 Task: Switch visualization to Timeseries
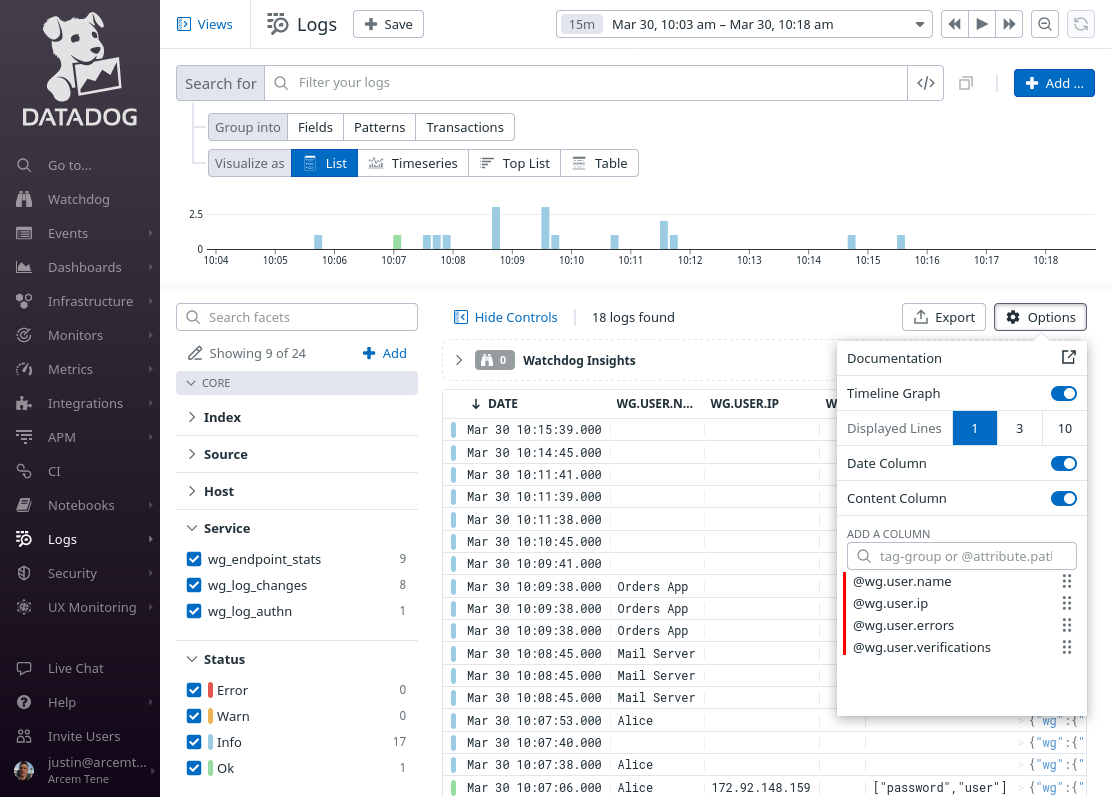click(x=413, y=163)
